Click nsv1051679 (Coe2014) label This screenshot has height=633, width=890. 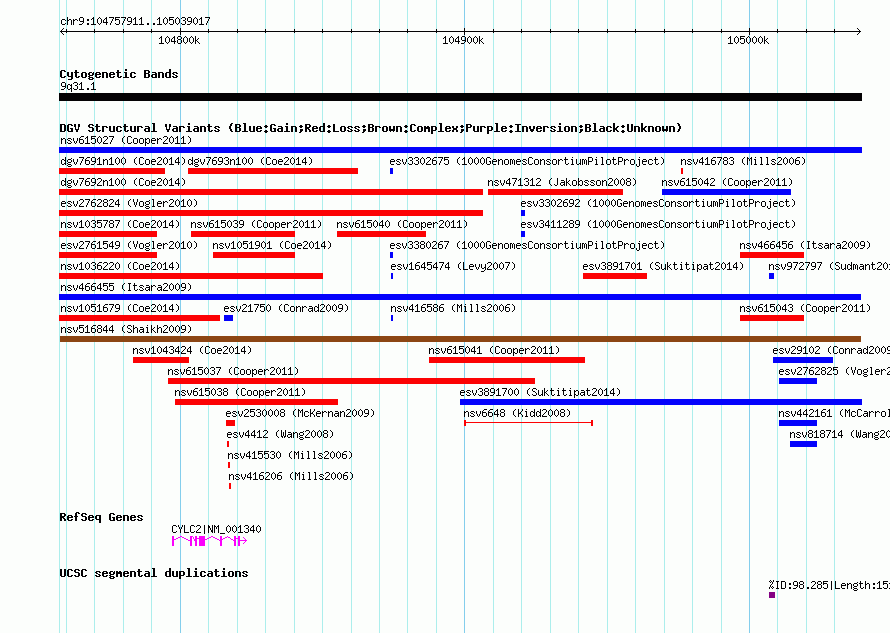[x=120, y=308]
